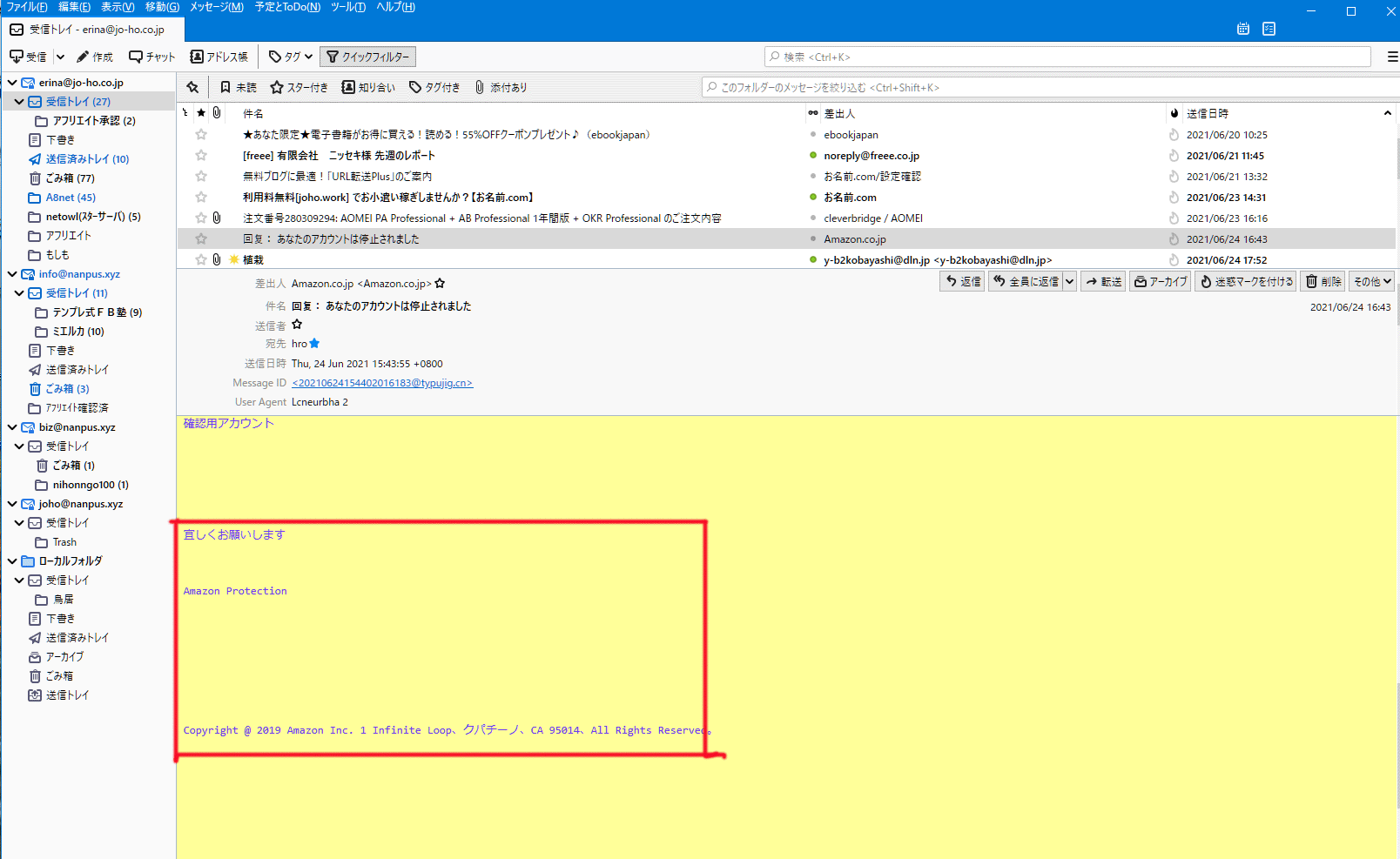1400x859 pixels.
Task: Click the Message ID link
Action: tap(382, 383)
